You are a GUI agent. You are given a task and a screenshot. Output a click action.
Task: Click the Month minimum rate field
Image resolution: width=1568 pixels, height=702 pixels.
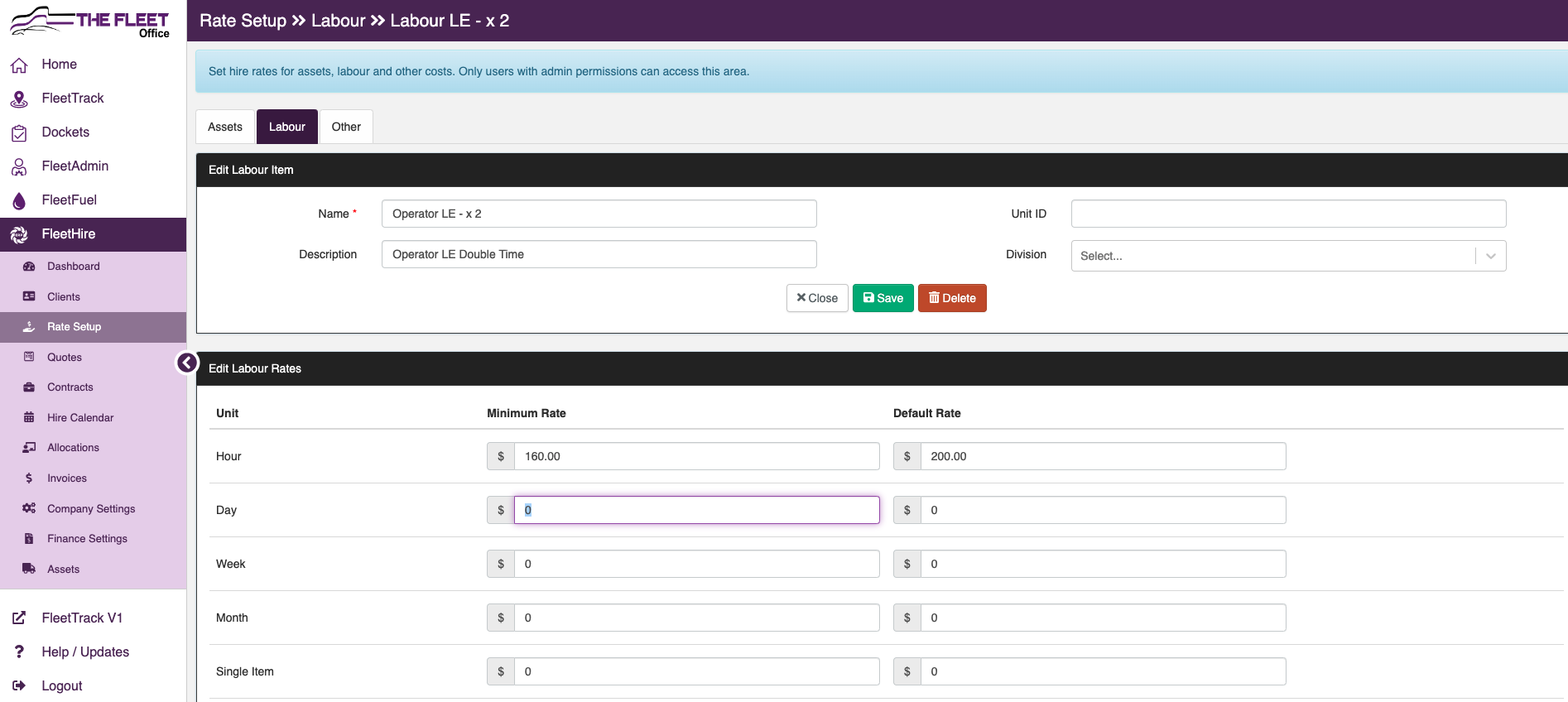(x=697, y=618)
